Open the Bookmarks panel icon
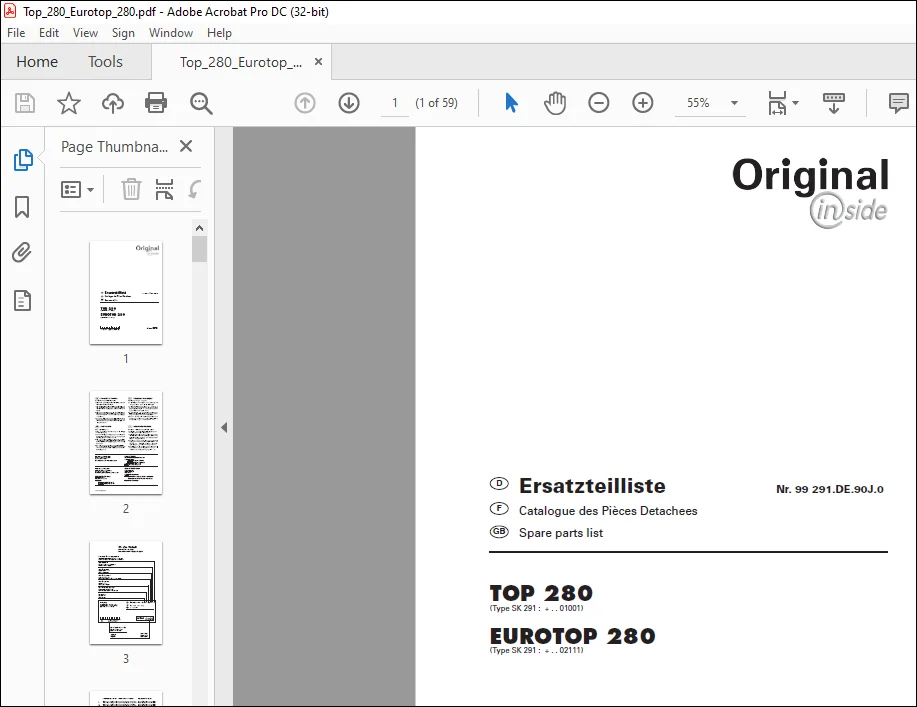 22,206
